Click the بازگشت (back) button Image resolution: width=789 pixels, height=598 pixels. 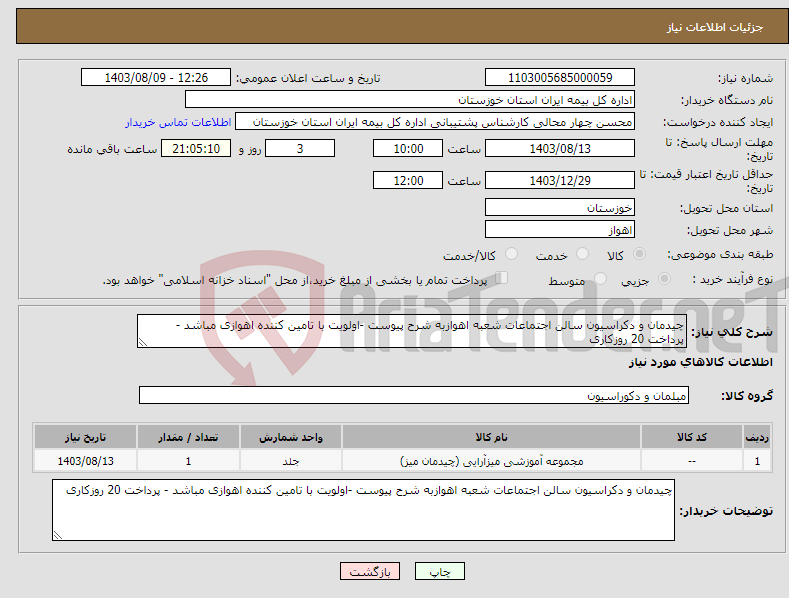click(370, 571)
